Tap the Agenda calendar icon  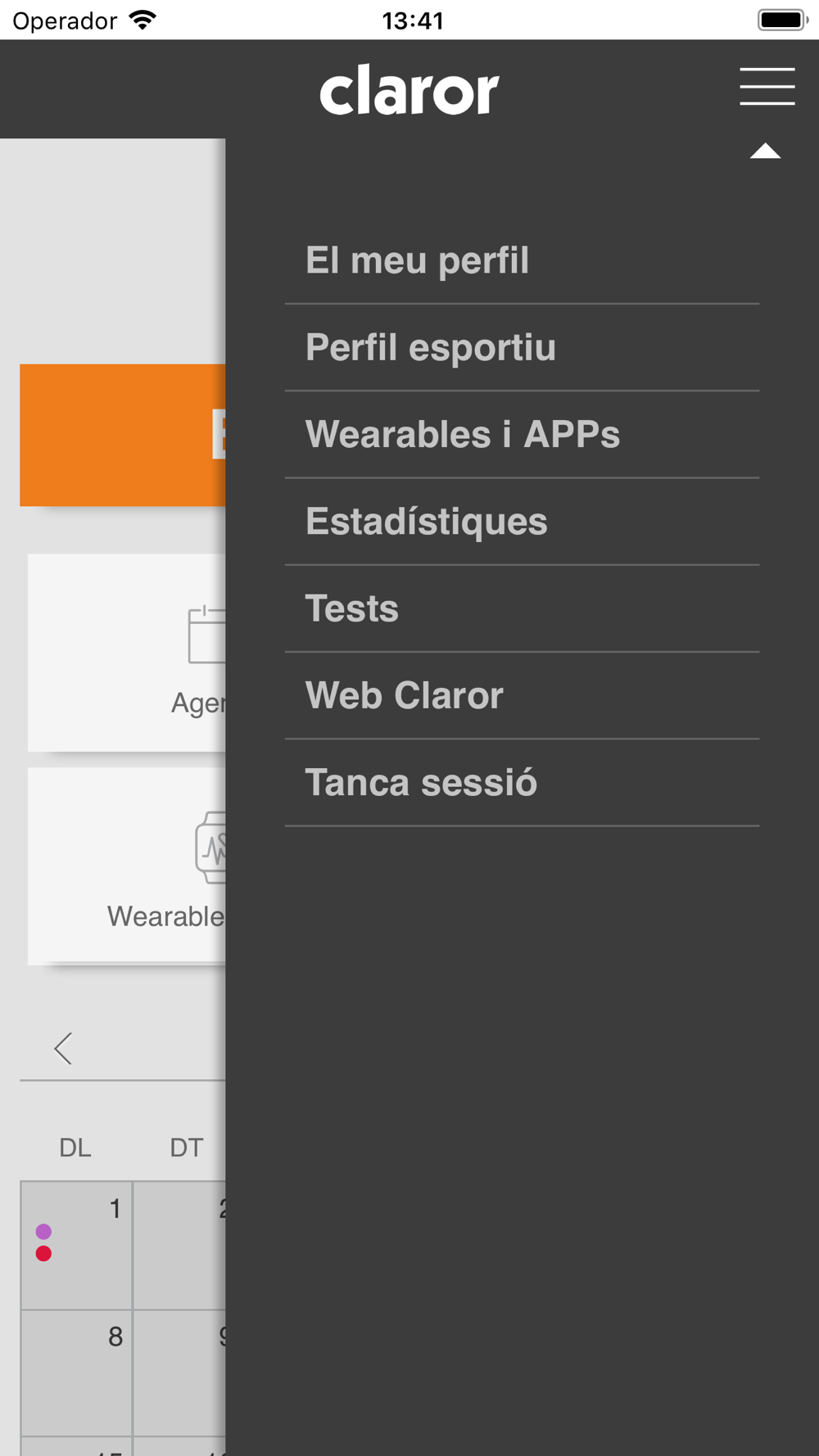207,635
